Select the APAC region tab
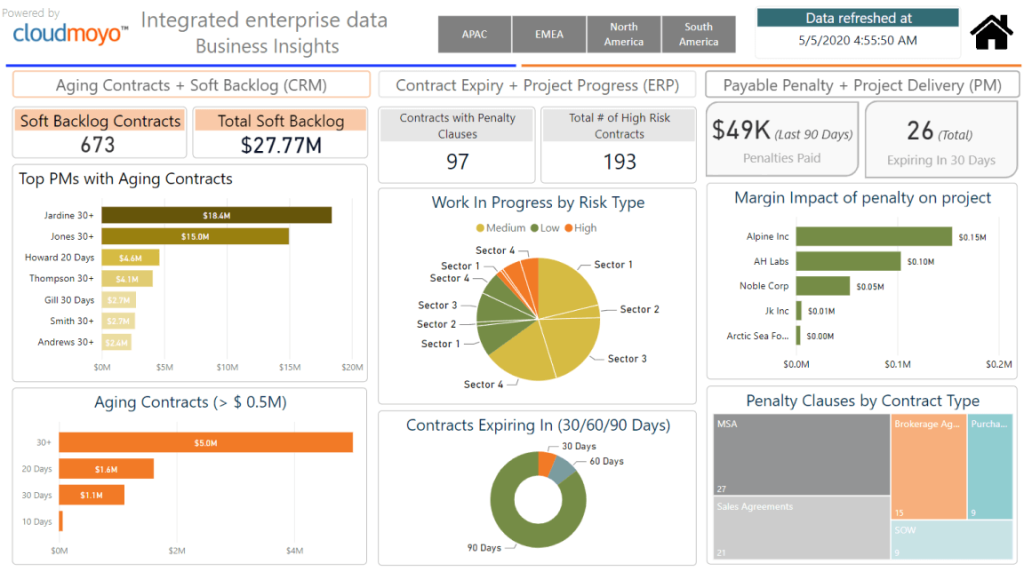1024x572 pixels. coord(474,35)
